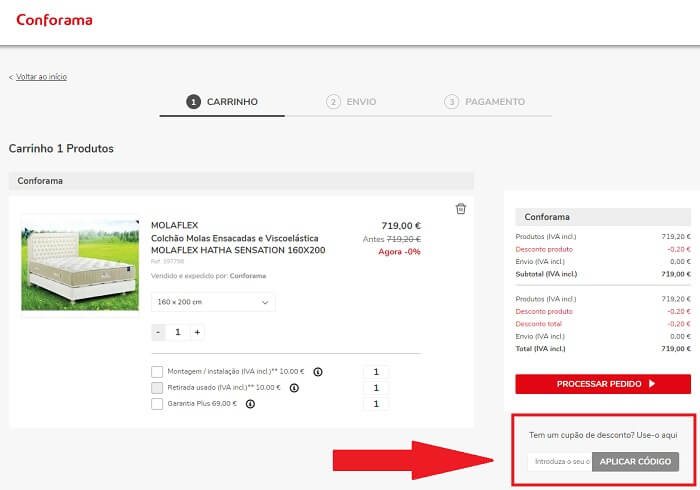Viewport: 700px width, 490px height.
Task: Click the 719,00 € product price
Action: (x=401, y=226)
